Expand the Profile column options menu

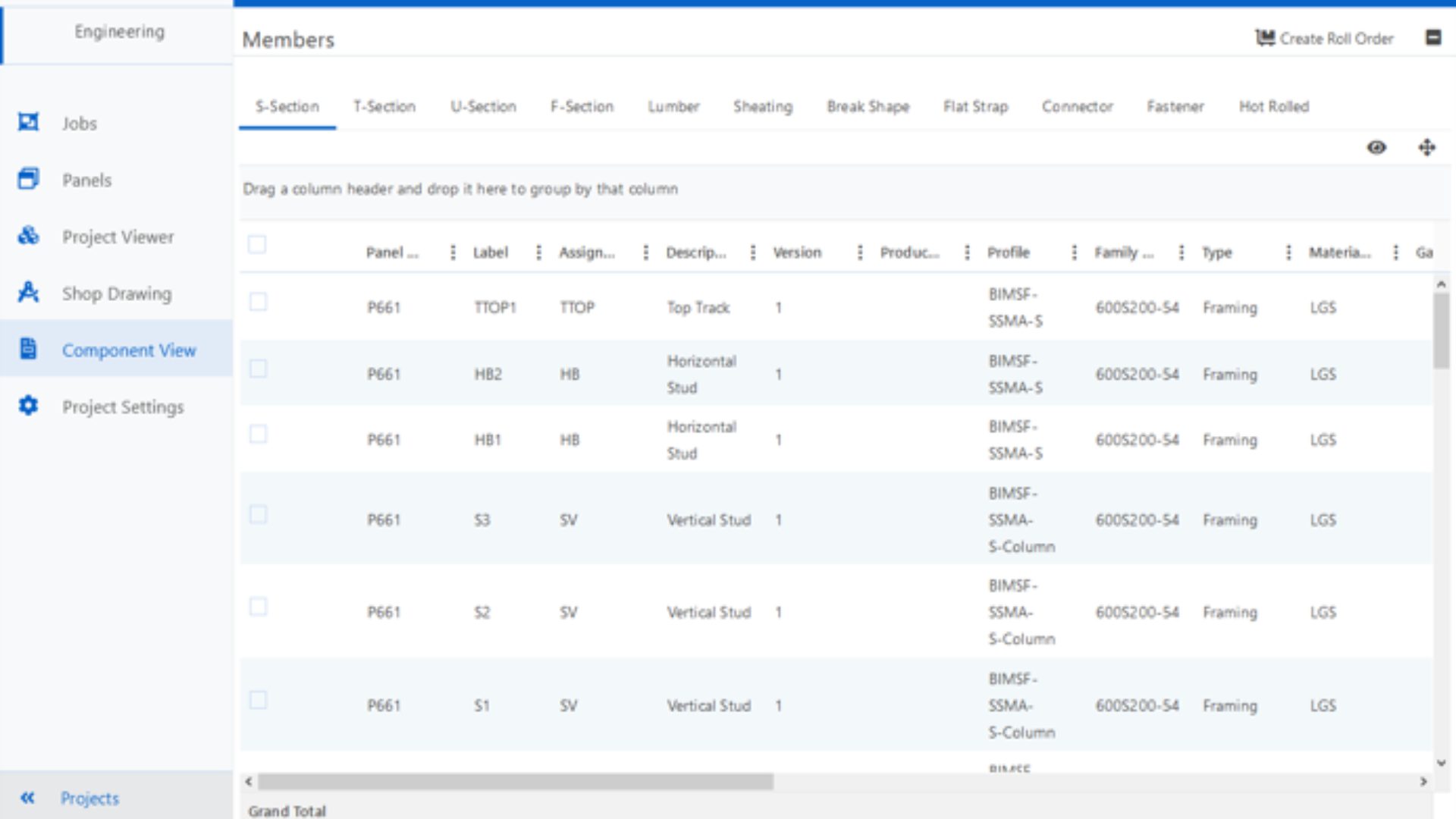point(1074,252)
